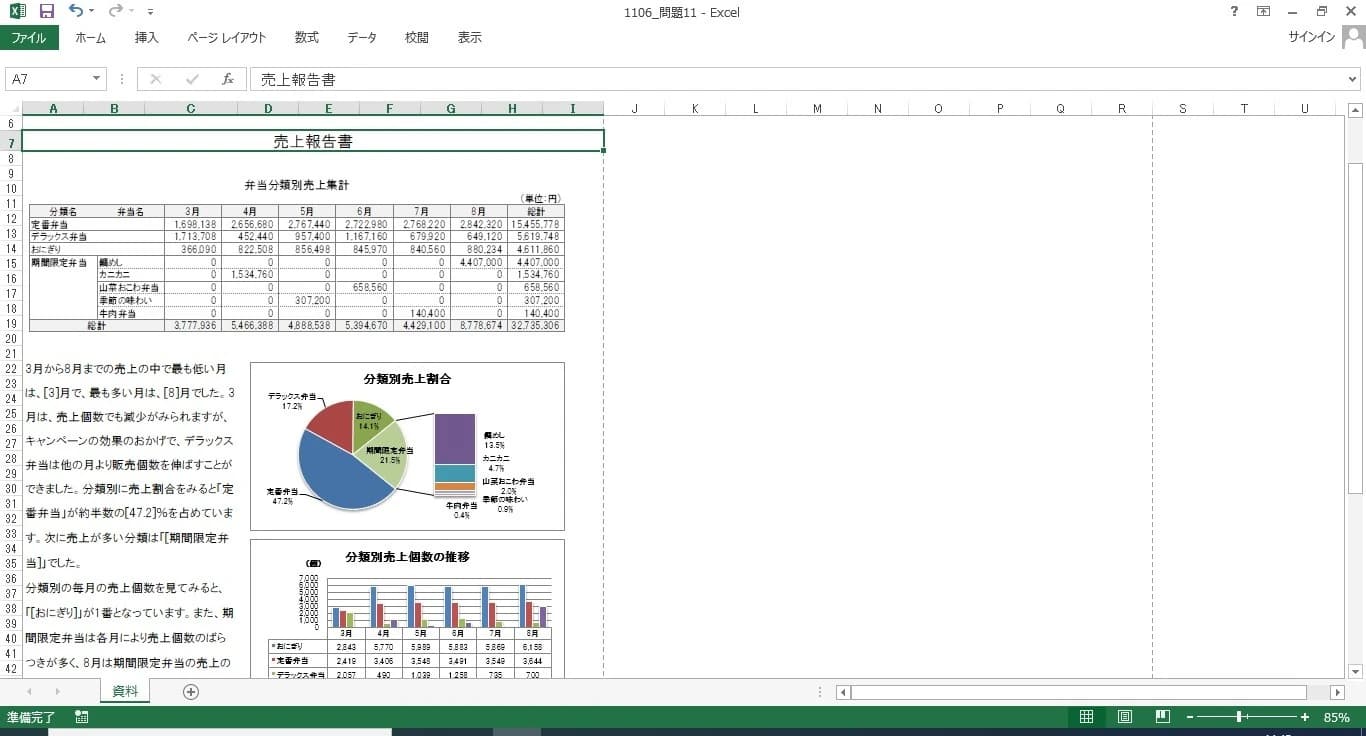Click the Insert Function fx icon
Viewport: 1366px width, 736px height.
coord(228,79)
